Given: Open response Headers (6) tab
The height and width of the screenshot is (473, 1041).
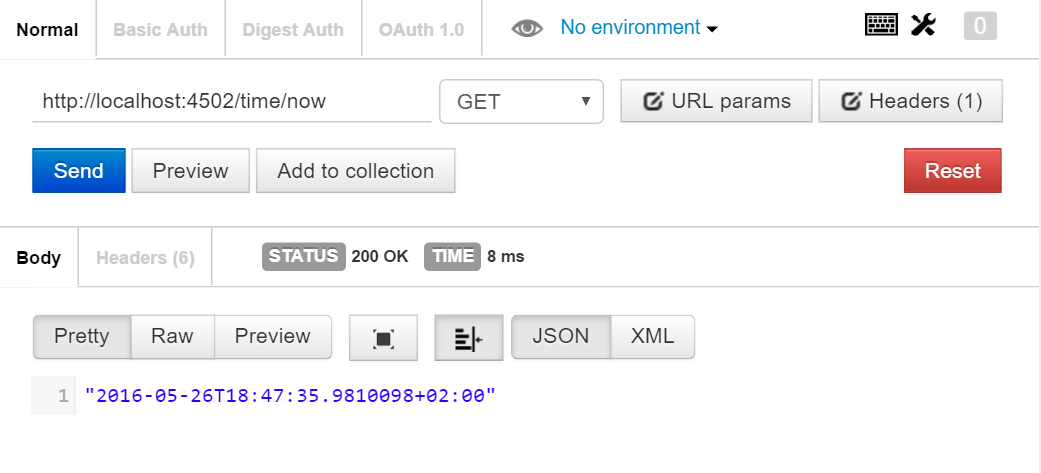Looking at the screenshot, I should coord(145,258).
